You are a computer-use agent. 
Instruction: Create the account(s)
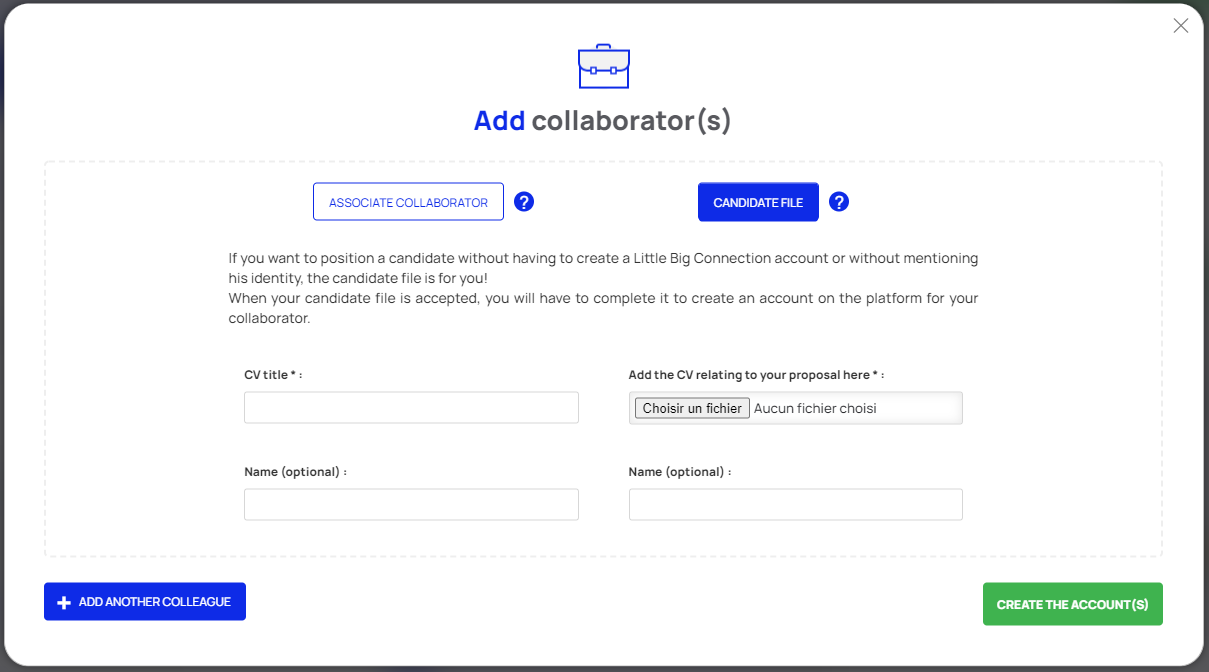click(1072, 604)
